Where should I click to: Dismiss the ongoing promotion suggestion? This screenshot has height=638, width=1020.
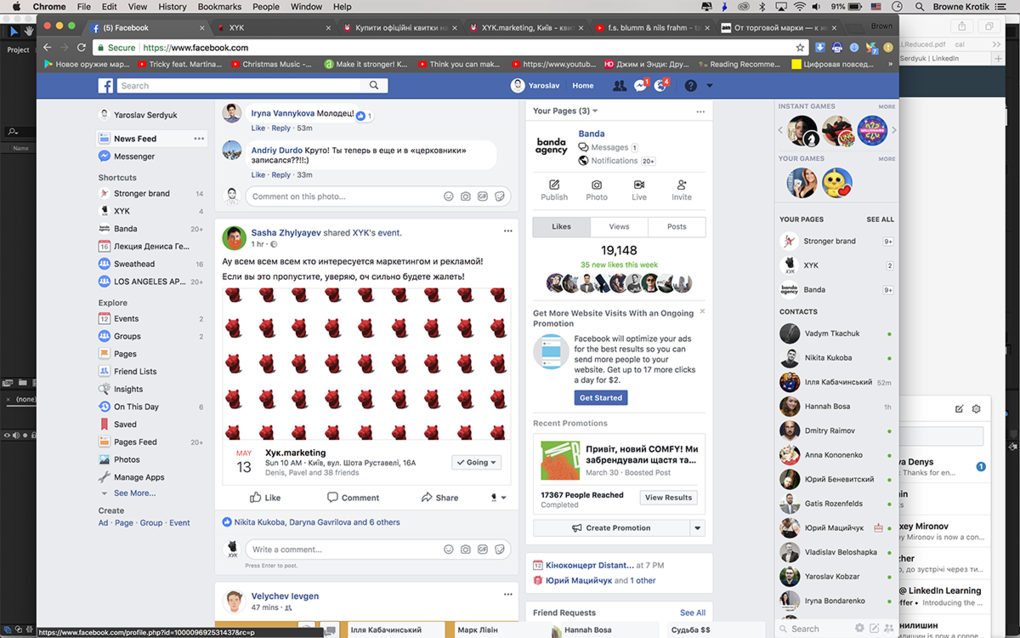pyautogui.click(x=702, y=312)
